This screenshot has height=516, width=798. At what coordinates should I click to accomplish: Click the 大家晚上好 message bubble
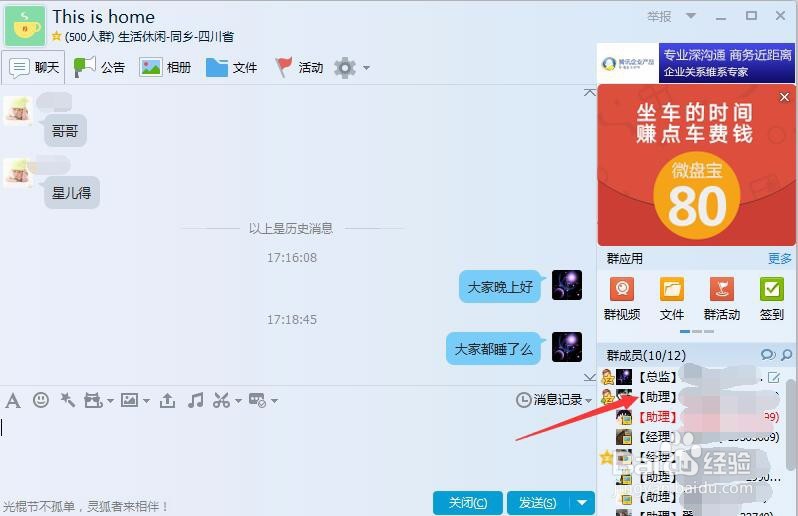click(500, 286)
